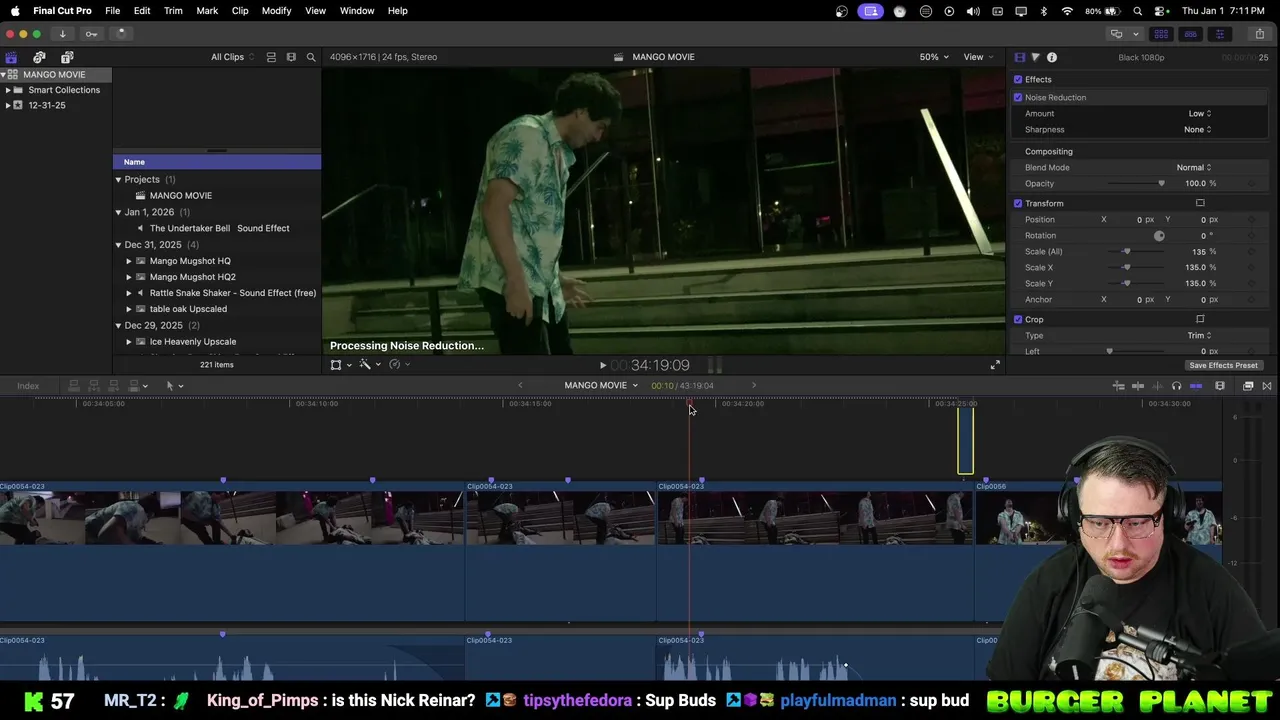Open the Noise Reduction Amount dropdown

coord(1199,114)
